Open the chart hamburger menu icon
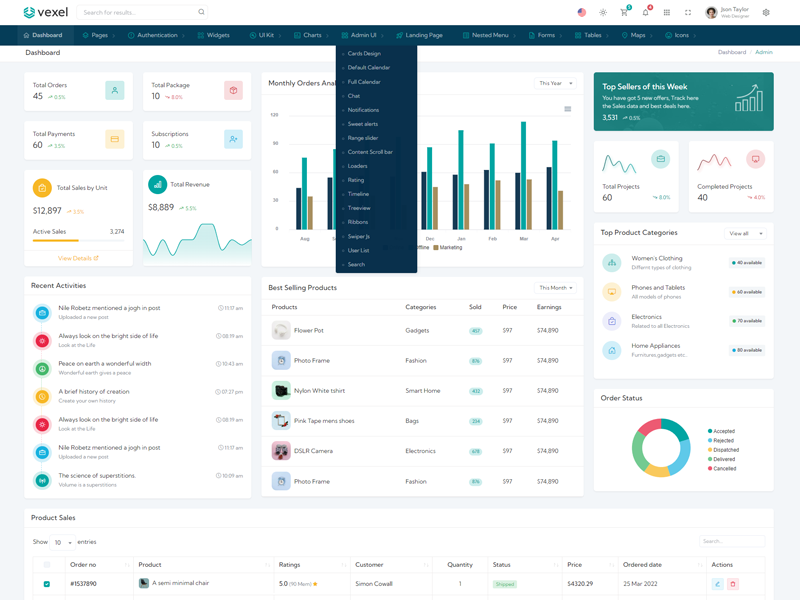 tap(568, 109)
